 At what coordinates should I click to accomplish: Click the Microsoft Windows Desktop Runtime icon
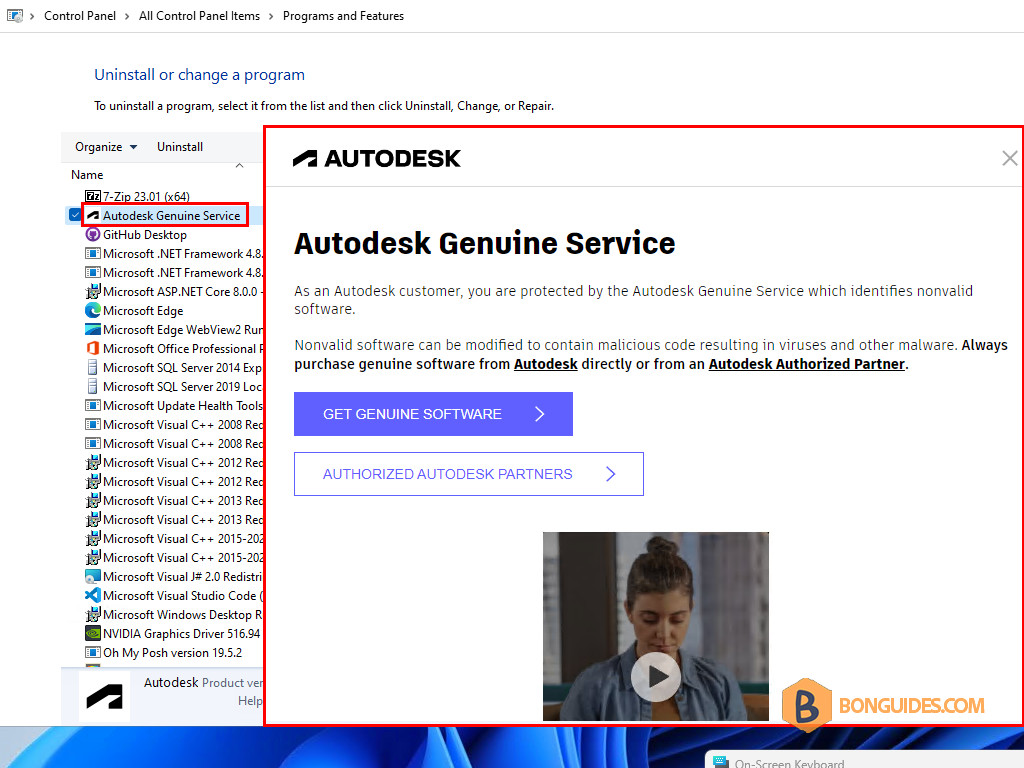click(93, 614)
